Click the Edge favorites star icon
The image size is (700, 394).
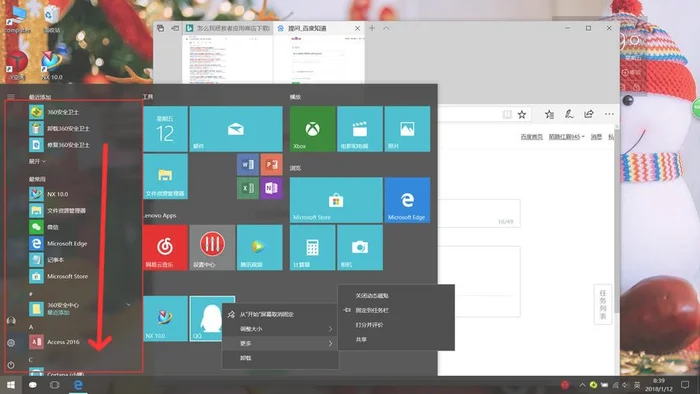521,115
